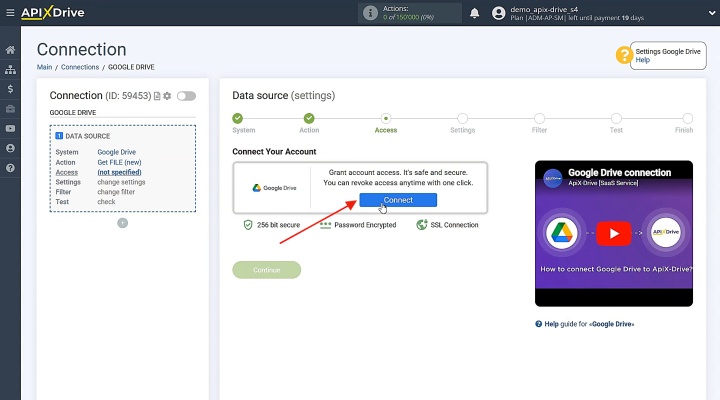Select the System step in wizard
Screen dimensions: 720x400
click(237, 118)
